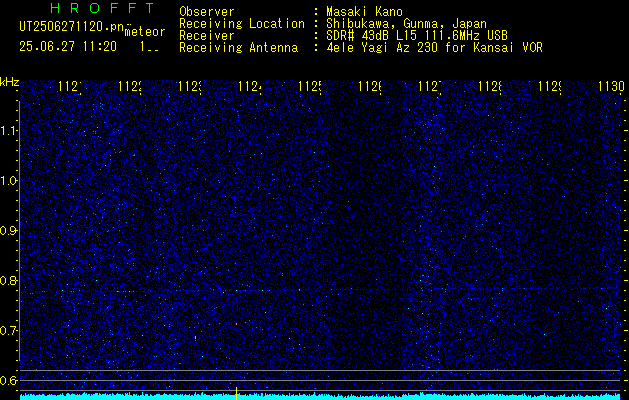Click the 1.1 kHz frequency tick label
629x400 pixels.
(x=9, y=130)
